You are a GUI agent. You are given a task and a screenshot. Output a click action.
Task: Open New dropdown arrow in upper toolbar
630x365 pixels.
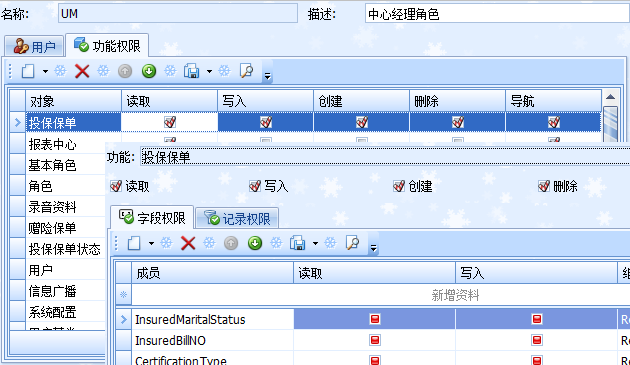click(45, 72)
